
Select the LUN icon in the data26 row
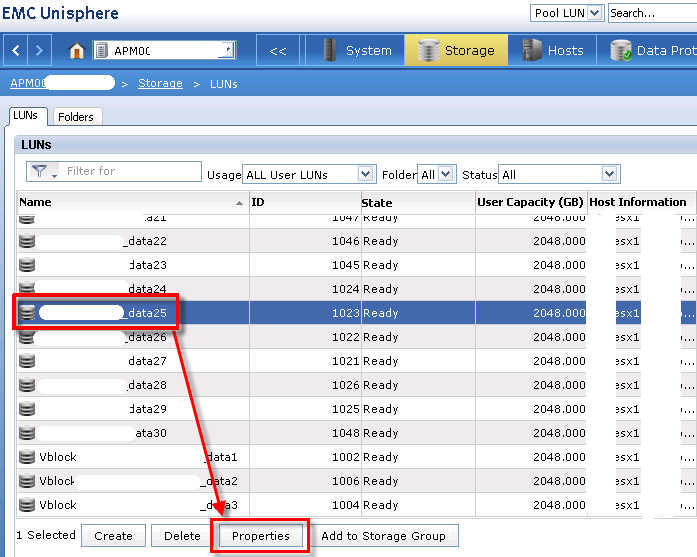pyautogui.click(x=27, y=338)
